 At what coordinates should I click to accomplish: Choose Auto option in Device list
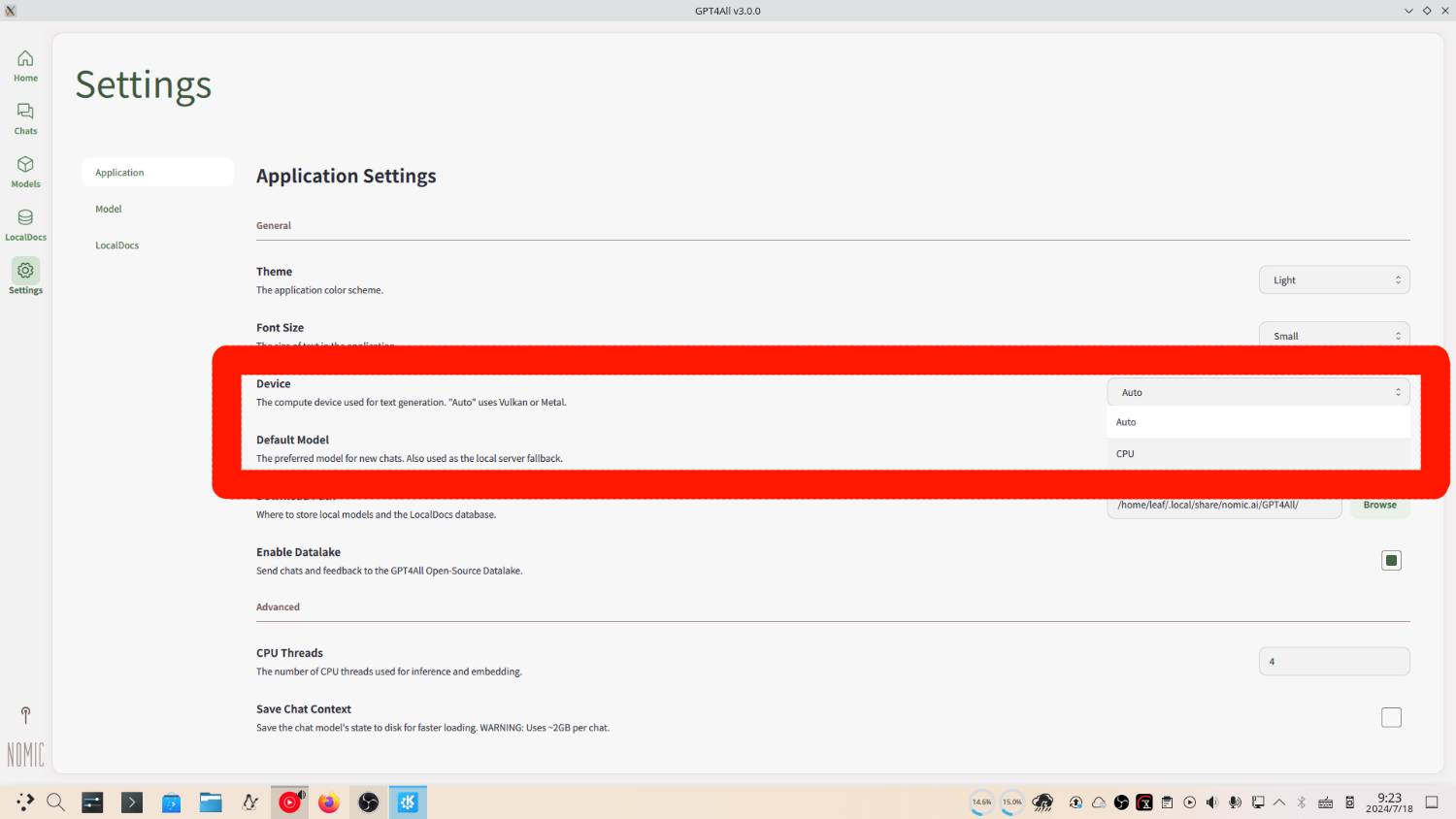[x=1258, y=422]
